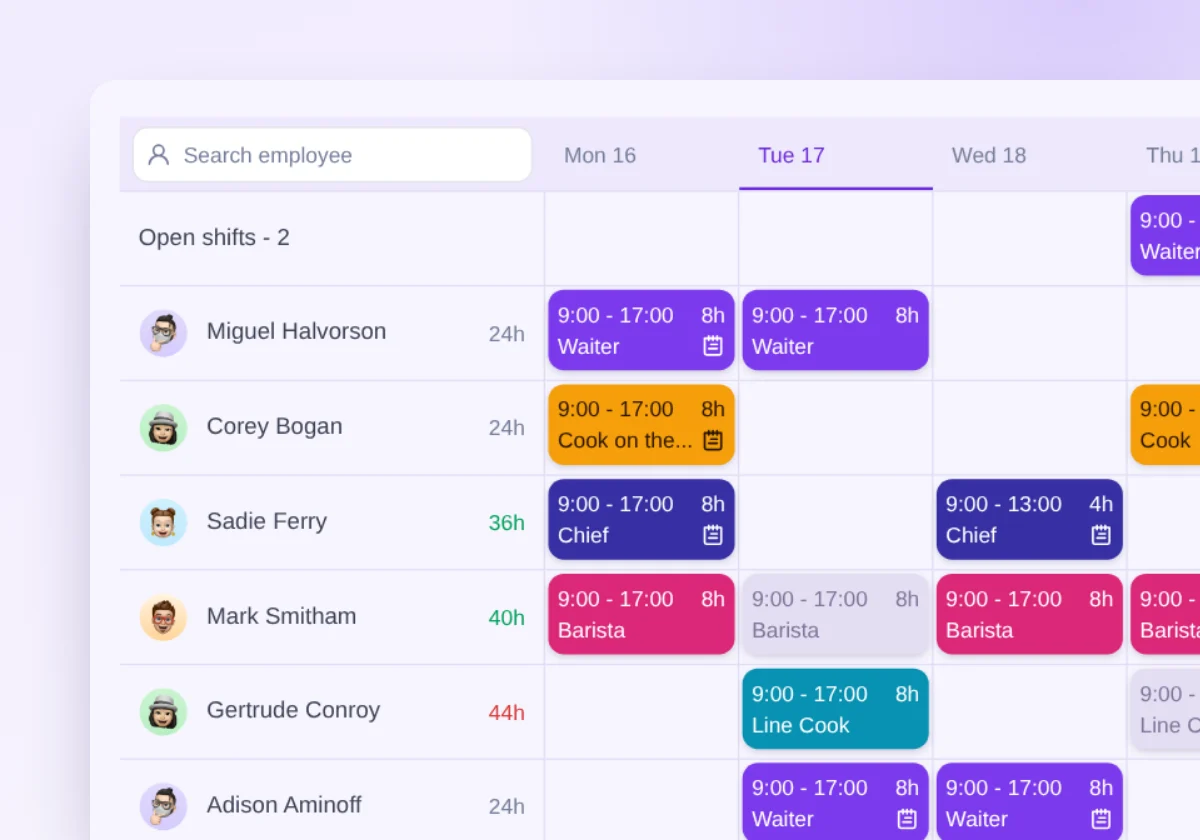
Task: Open Gertrude Conroy's Tuesday Line Cook shift
Action: pyautogui.click(x=835, y=709)
